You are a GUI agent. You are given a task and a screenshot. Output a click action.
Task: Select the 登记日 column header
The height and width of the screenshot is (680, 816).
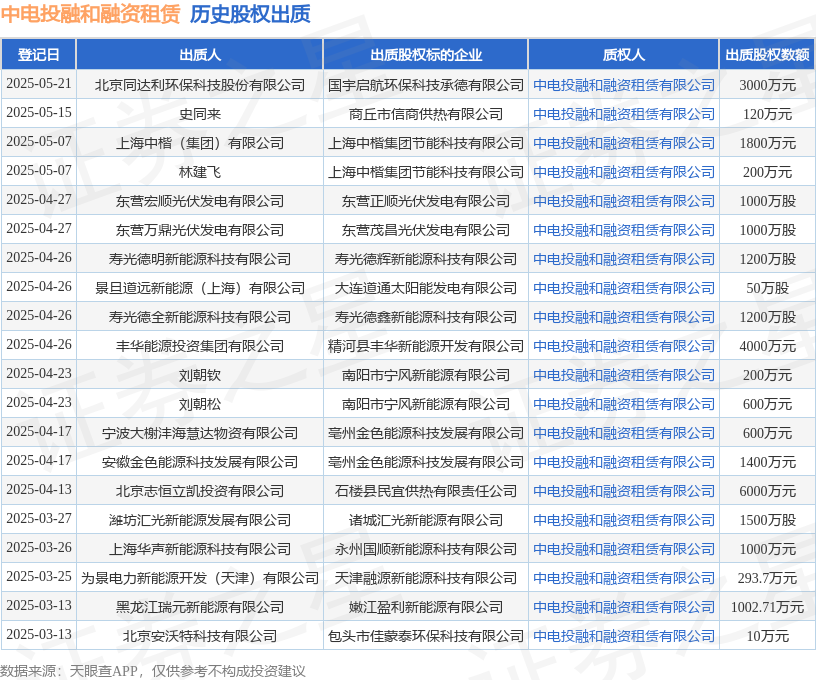pos(39,55)
